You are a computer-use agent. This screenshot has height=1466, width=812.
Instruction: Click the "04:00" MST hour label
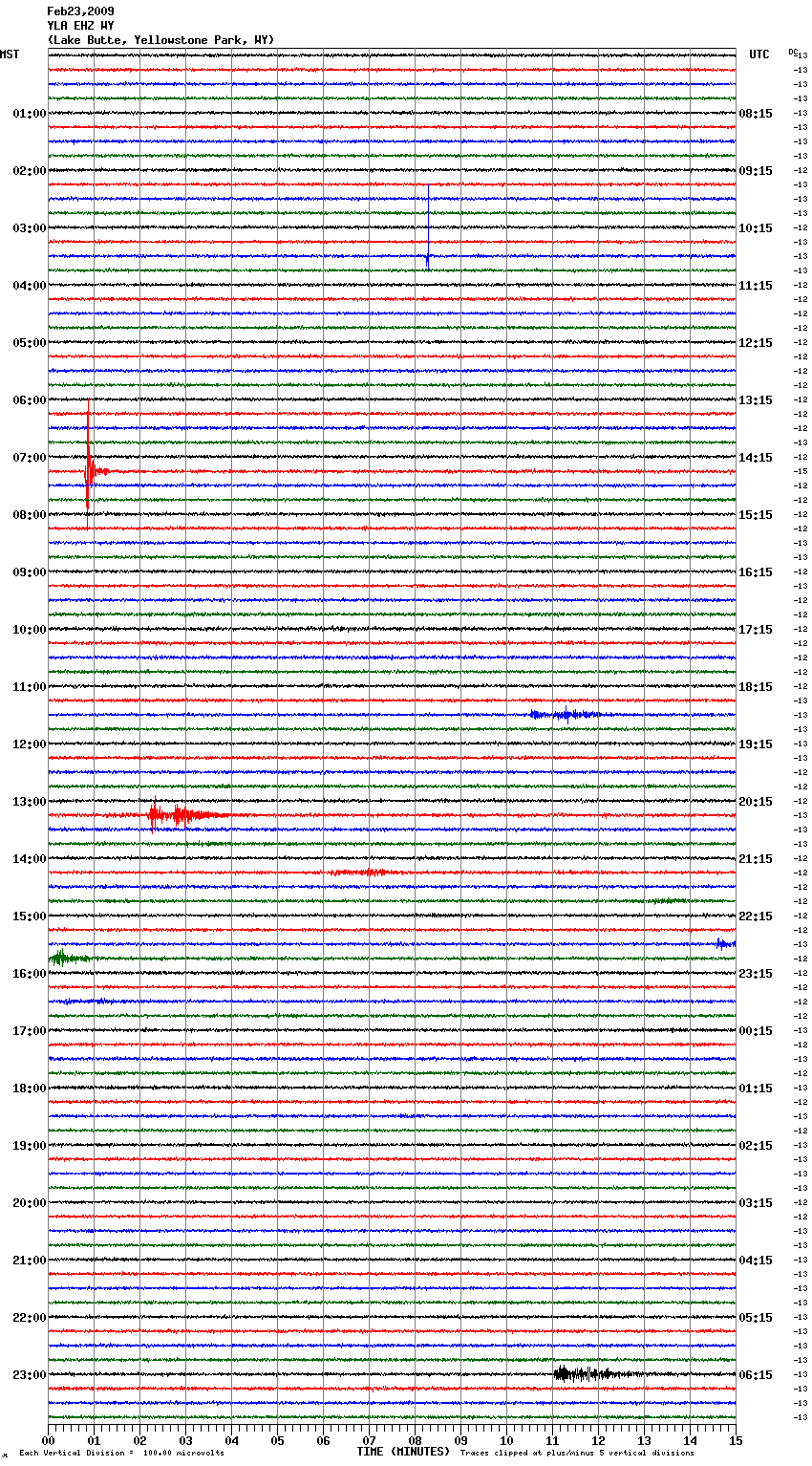(x=29, y=286)
